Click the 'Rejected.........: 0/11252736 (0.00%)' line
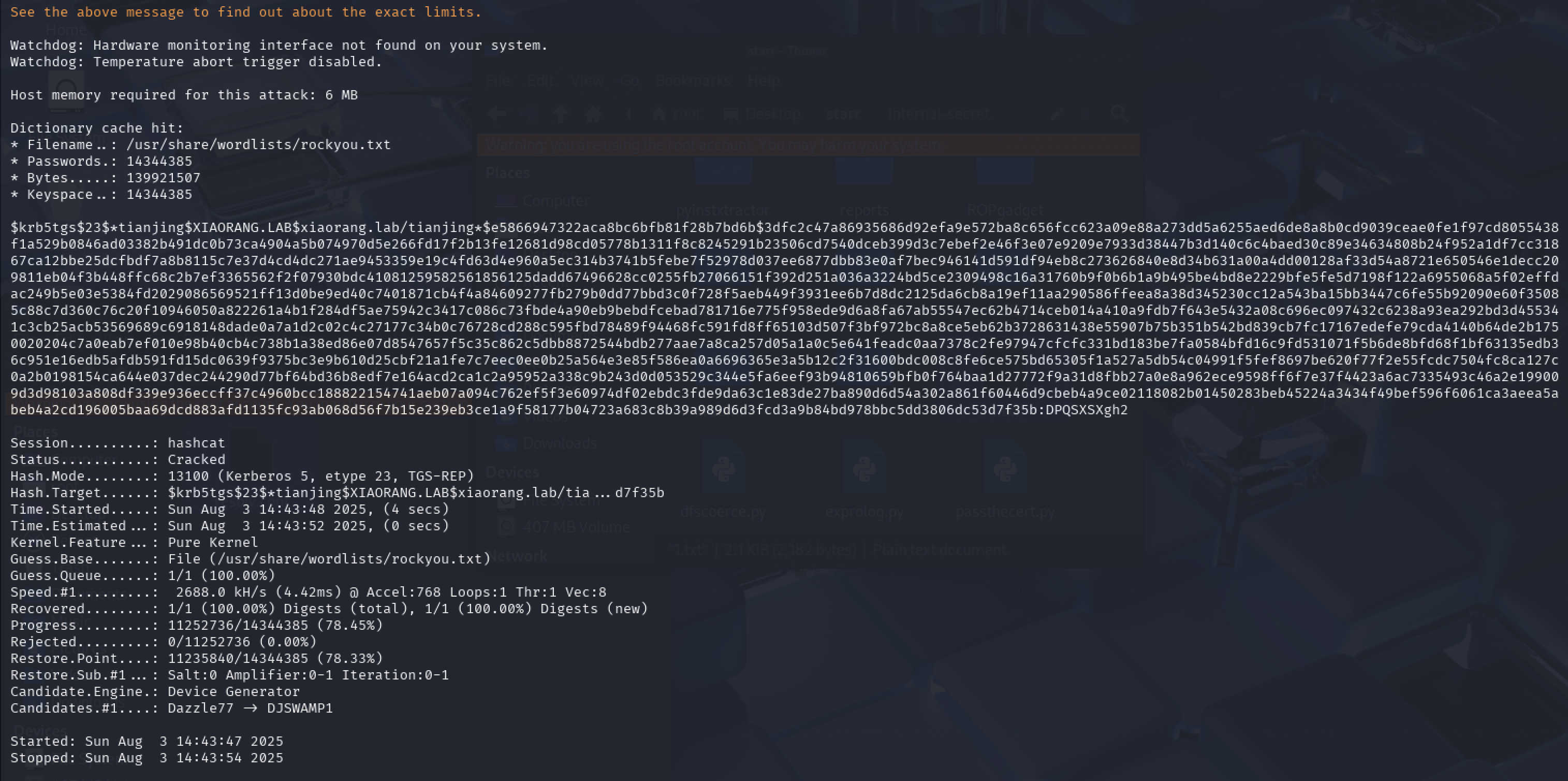1568x781 pixels. [163, 642]
